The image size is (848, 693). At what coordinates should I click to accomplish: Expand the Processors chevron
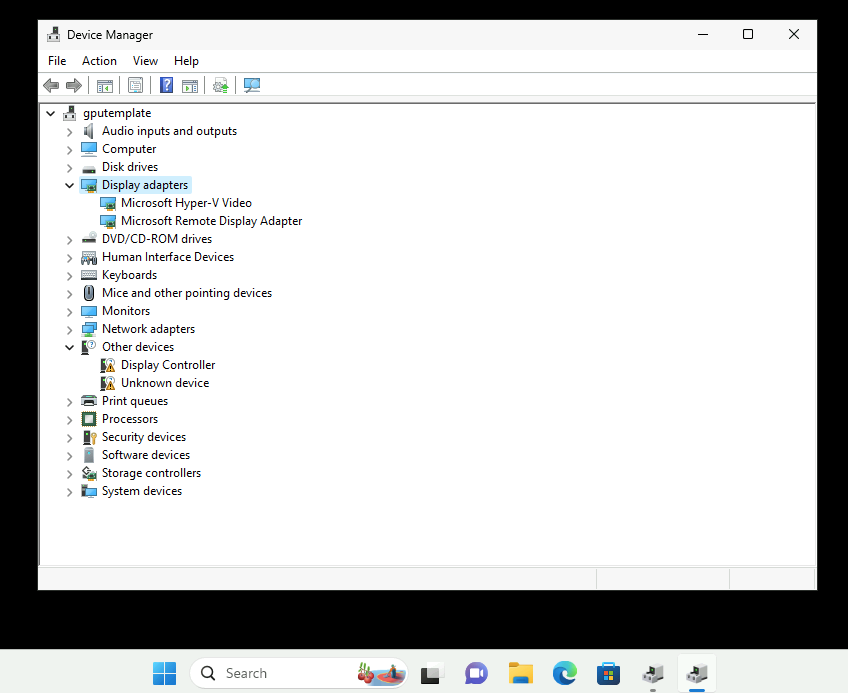(69, 420)
